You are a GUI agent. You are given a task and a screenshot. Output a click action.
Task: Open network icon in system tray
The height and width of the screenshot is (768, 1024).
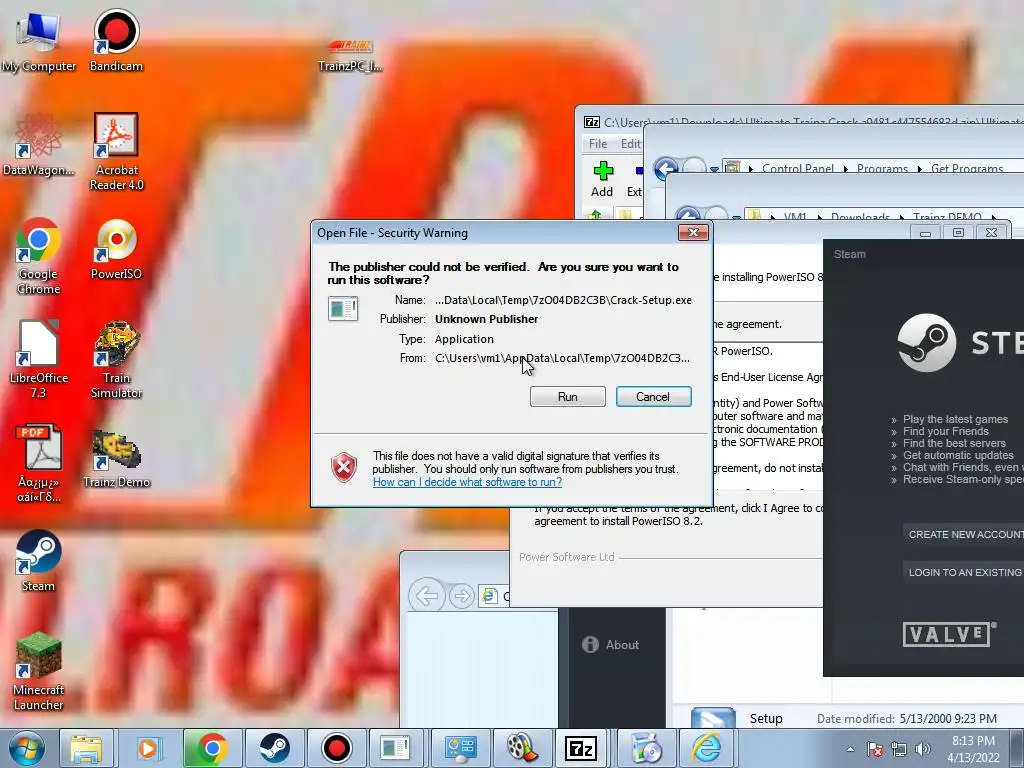(899, 749)
